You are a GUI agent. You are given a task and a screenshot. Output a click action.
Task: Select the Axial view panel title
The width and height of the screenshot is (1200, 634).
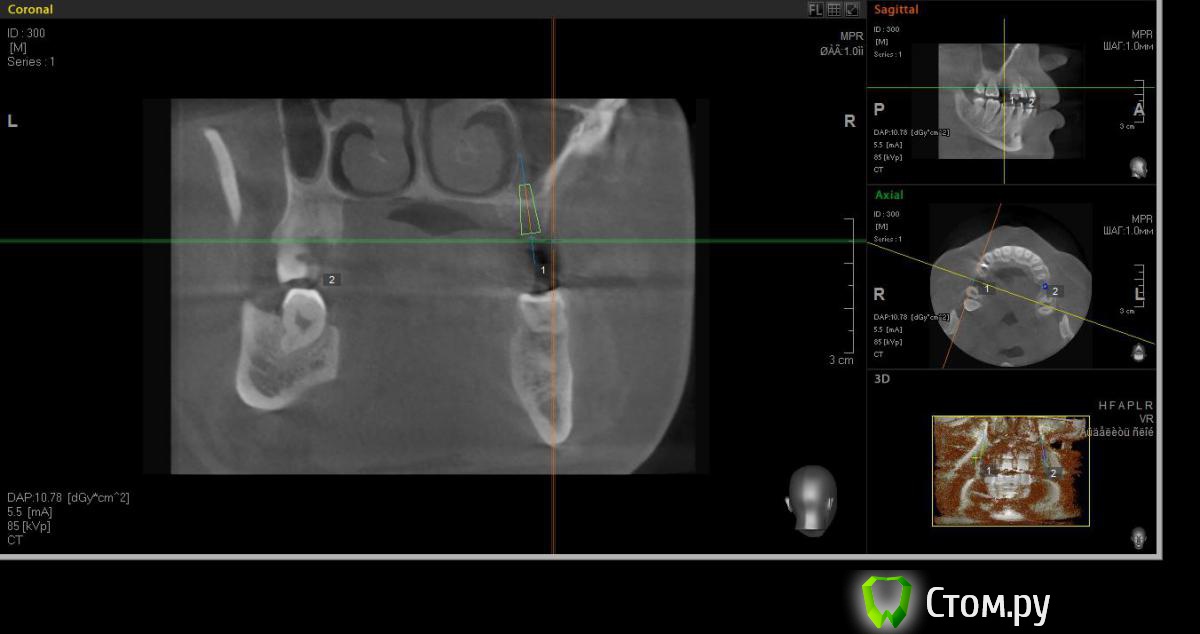tap(888, 195)
